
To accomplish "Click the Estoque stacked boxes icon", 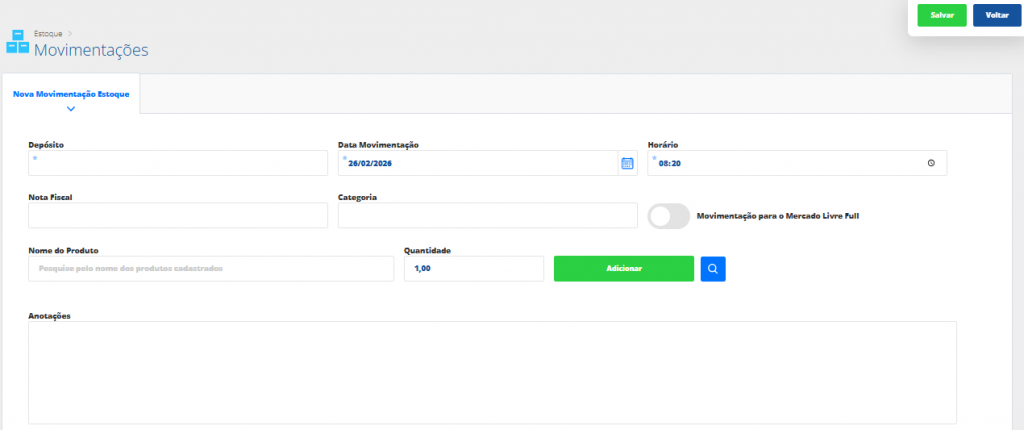I will (17, 41).
